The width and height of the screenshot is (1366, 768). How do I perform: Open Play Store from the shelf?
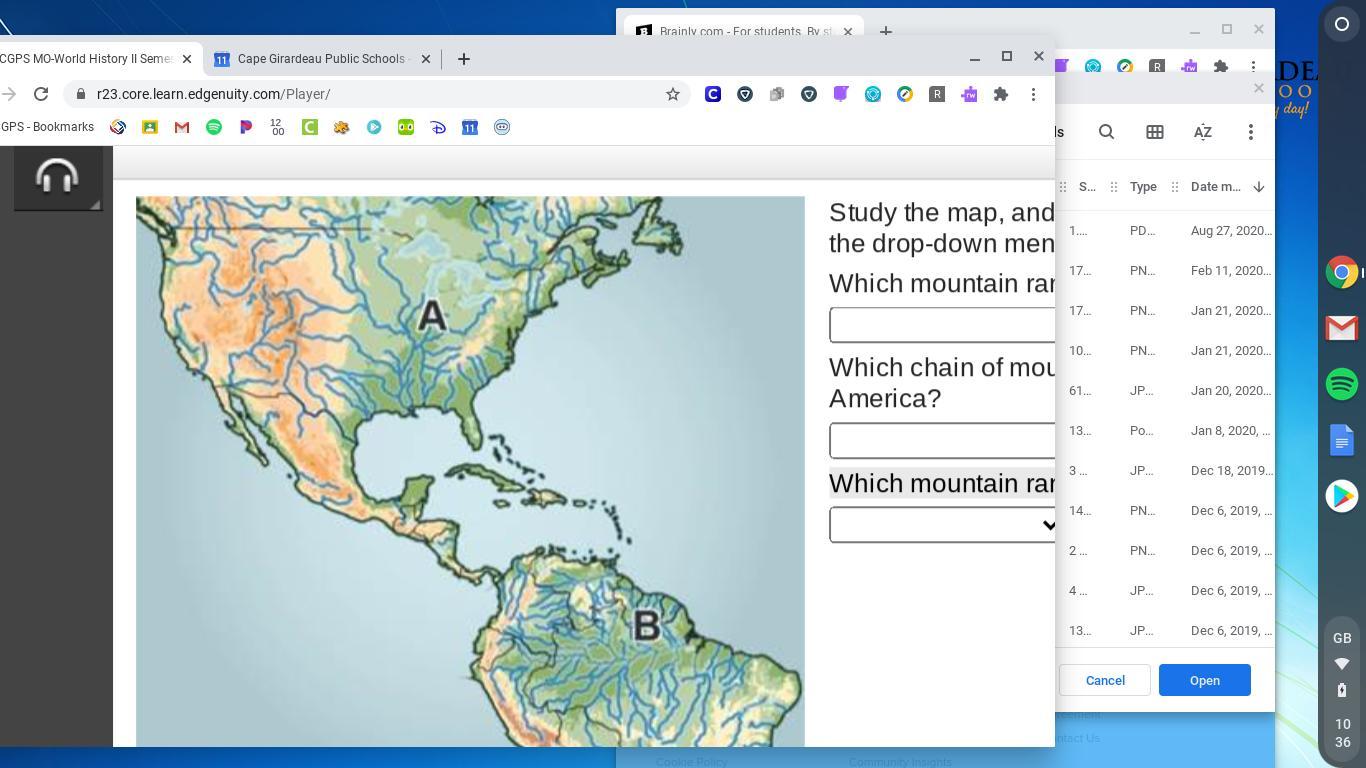1342,496
